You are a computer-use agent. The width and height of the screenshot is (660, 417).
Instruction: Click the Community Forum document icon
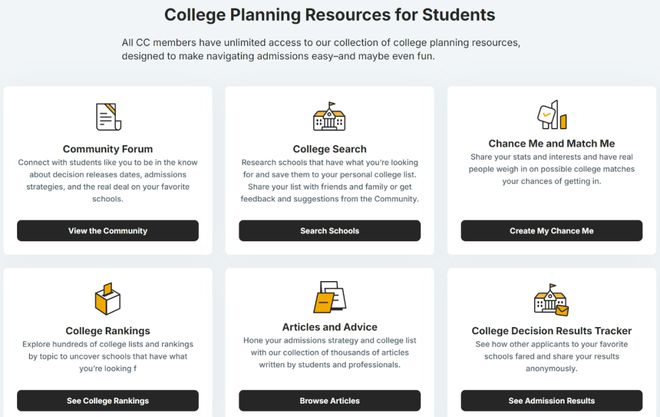pos(108,117)
